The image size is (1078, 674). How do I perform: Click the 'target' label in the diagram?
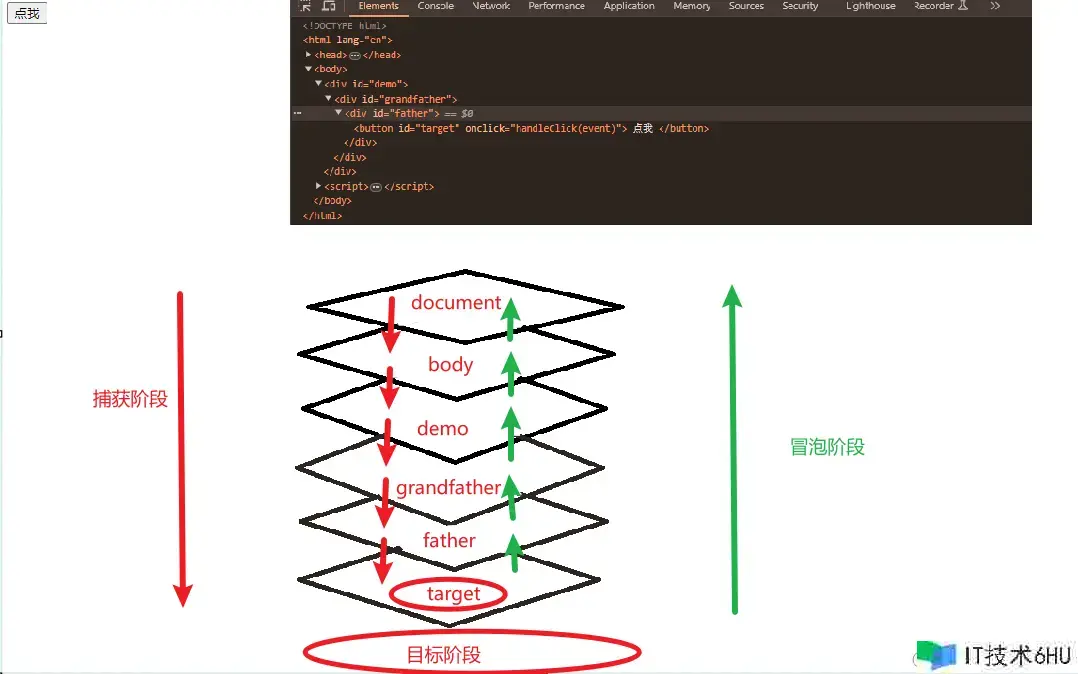[x=453, y=594]
